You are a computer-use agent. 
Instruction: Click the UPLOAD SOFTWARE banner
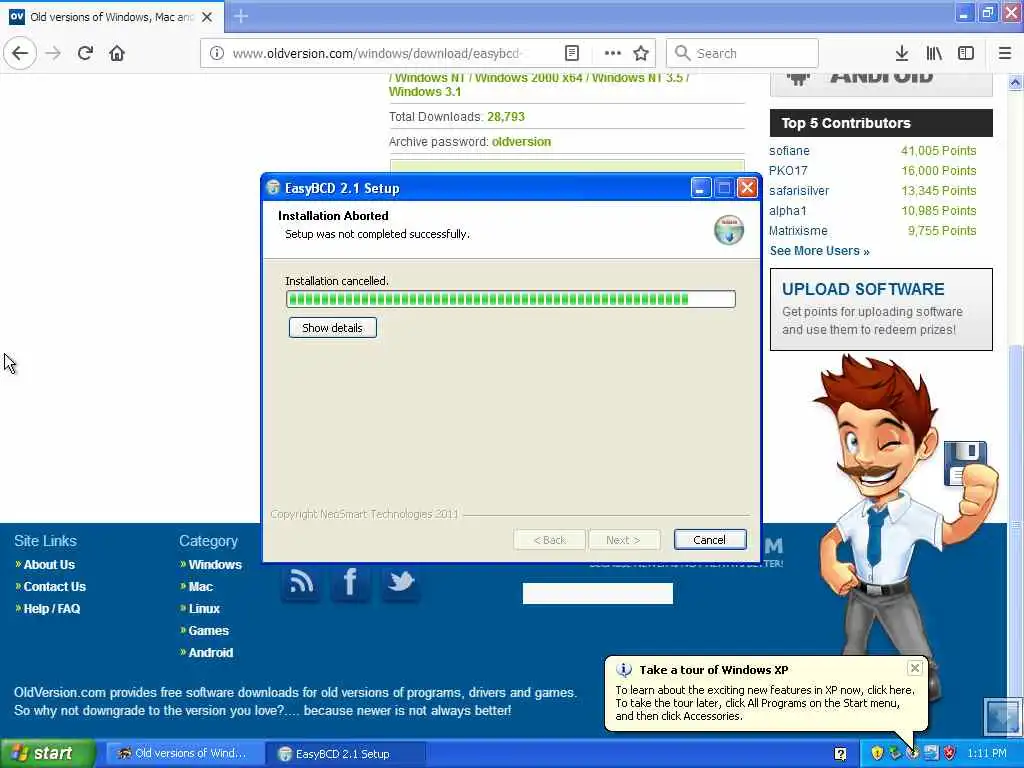881,309
